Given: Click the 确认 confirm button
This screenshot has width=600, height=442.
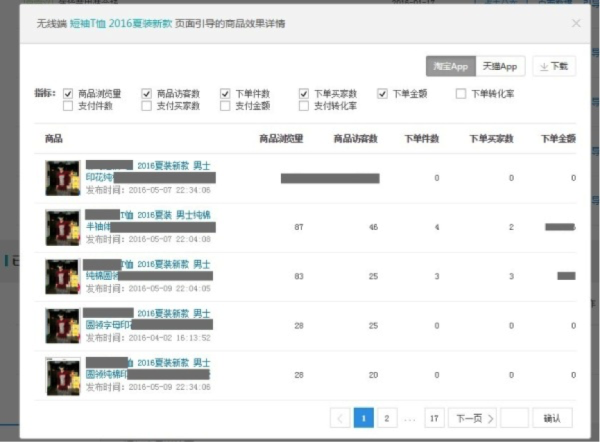Looking at the screenshot, I should (x=552, y=418).
